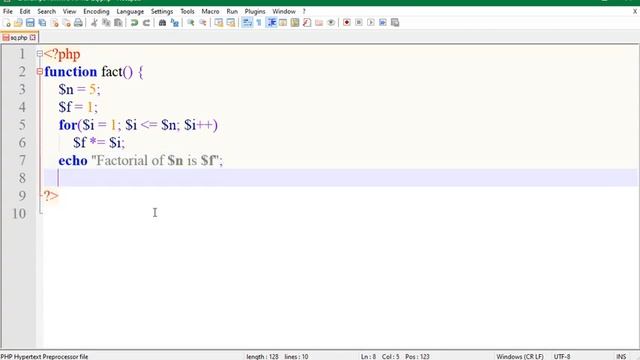Click the Zoom Out toolbar icon
The height and width of the screenshot is (360, 640).
[x=202, y=23]
